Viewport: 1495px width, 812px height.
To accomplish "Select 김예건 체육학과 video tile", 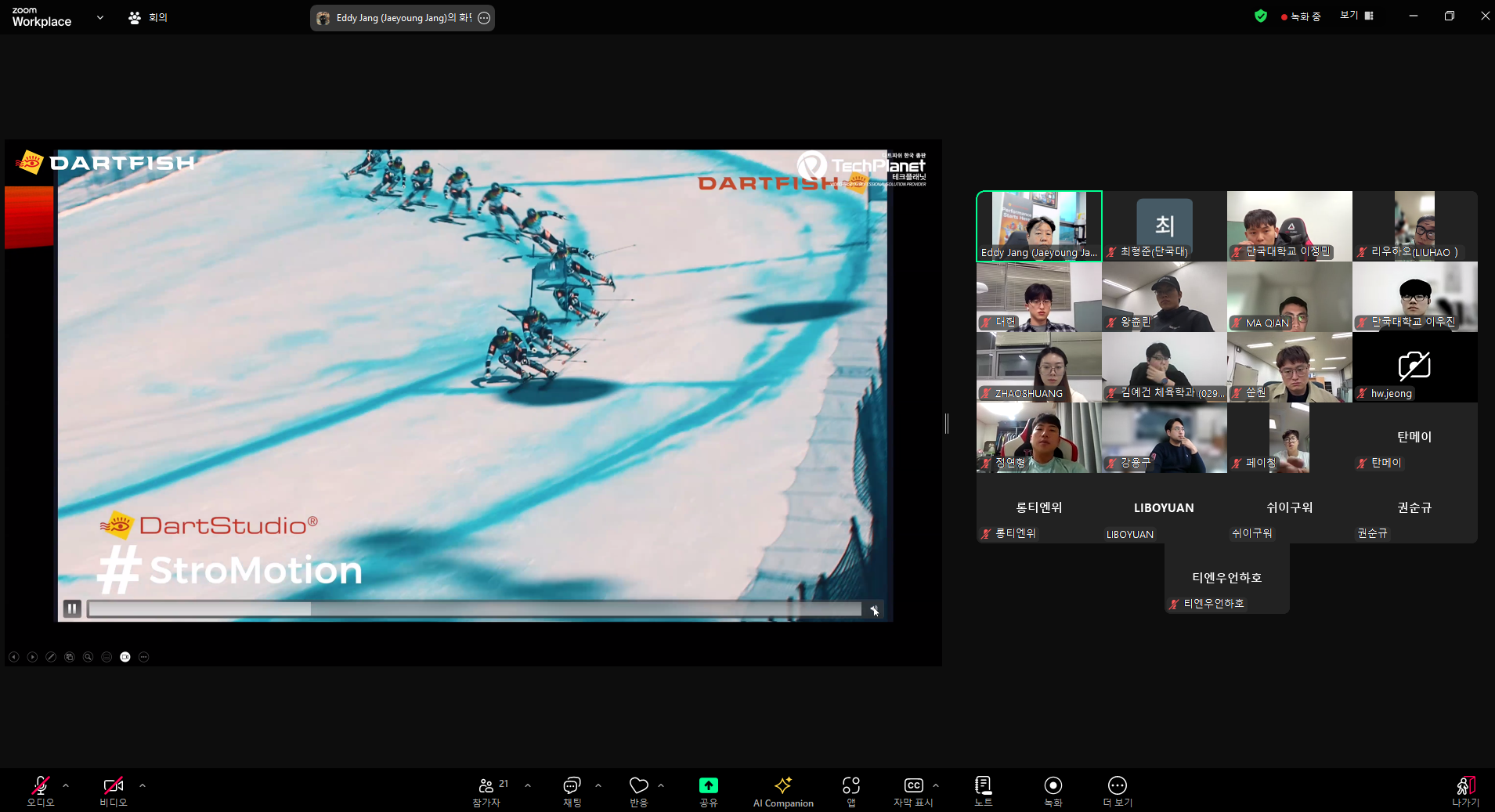I will (1165, 367).
